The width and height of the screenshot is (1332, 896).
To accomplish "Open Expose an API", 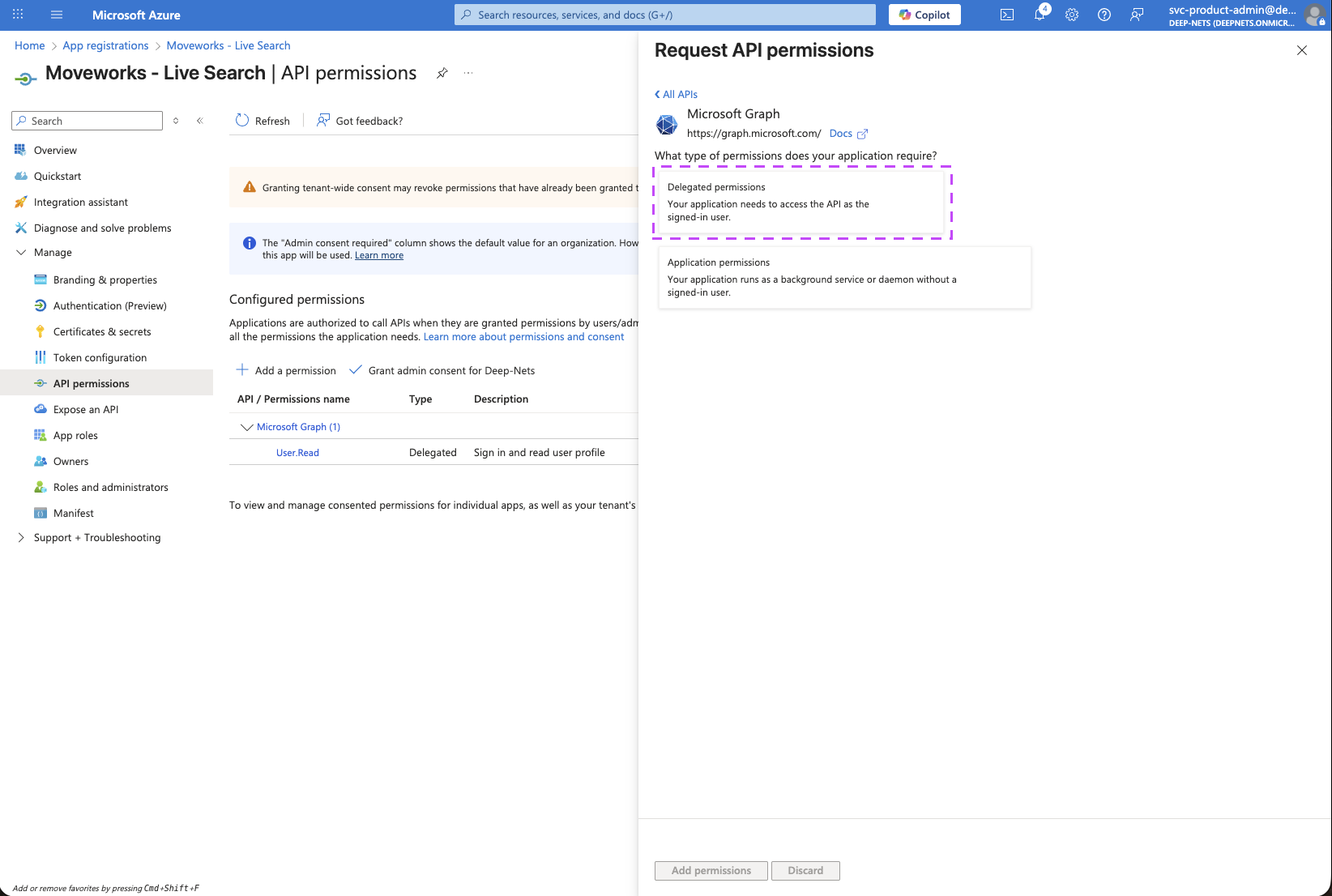I will click(86, 409).
